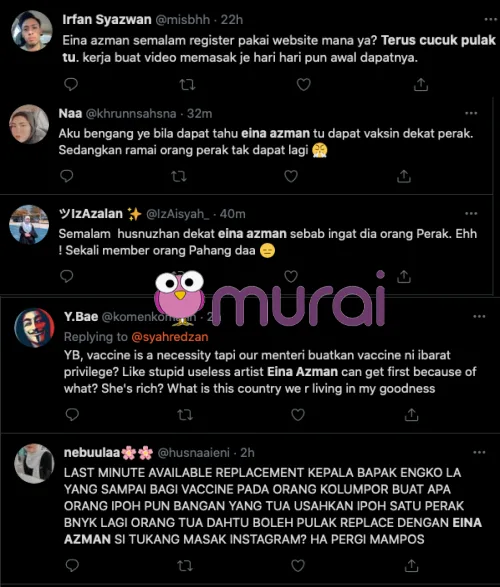This screenshot has width=500, height=587.
Task: Open more options menu on Naa's tweet
Action: pos(471,113)
